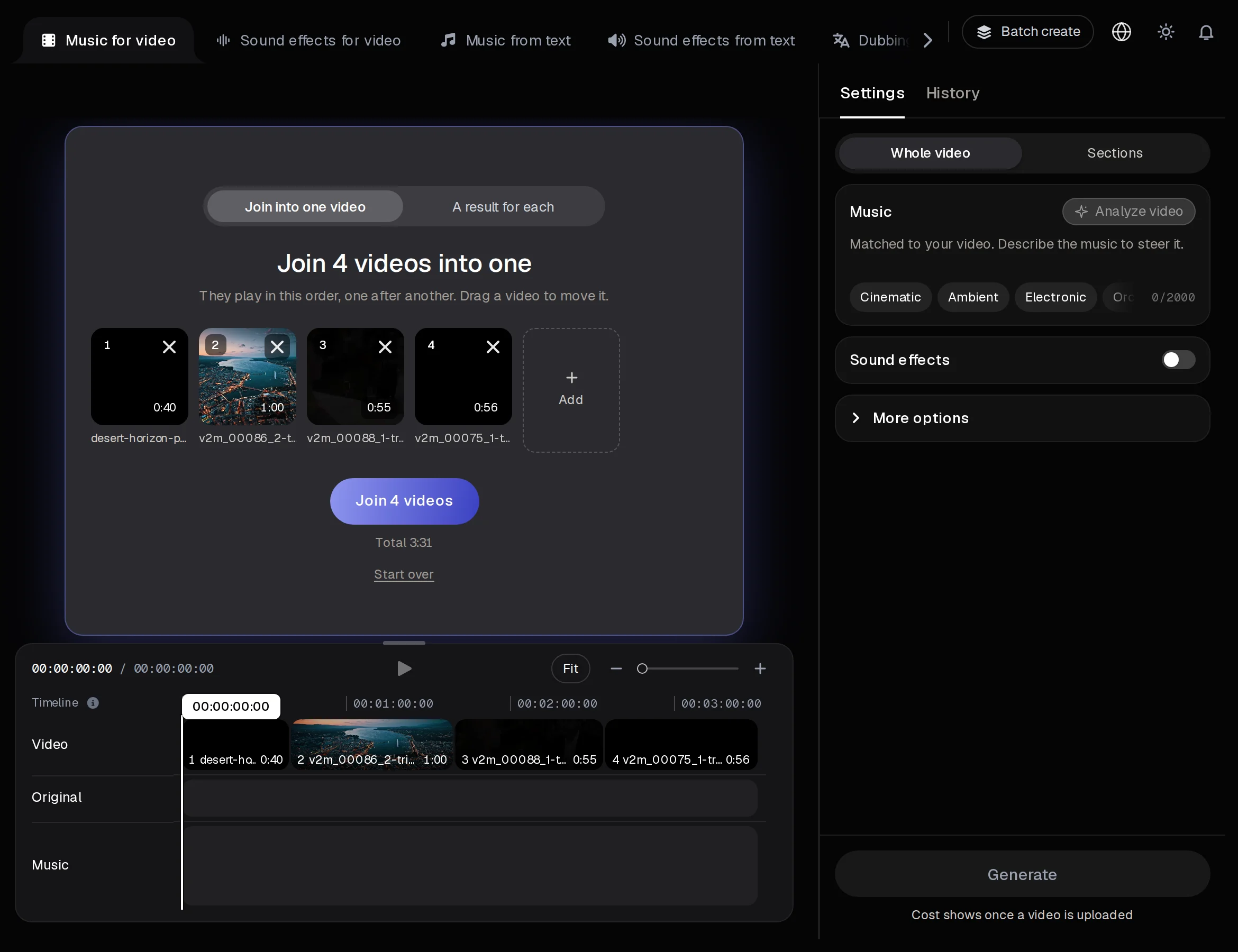Toggle light theme with the sun icon
The width and height of the screenshot is (1238, 952).
point(1166,32)
